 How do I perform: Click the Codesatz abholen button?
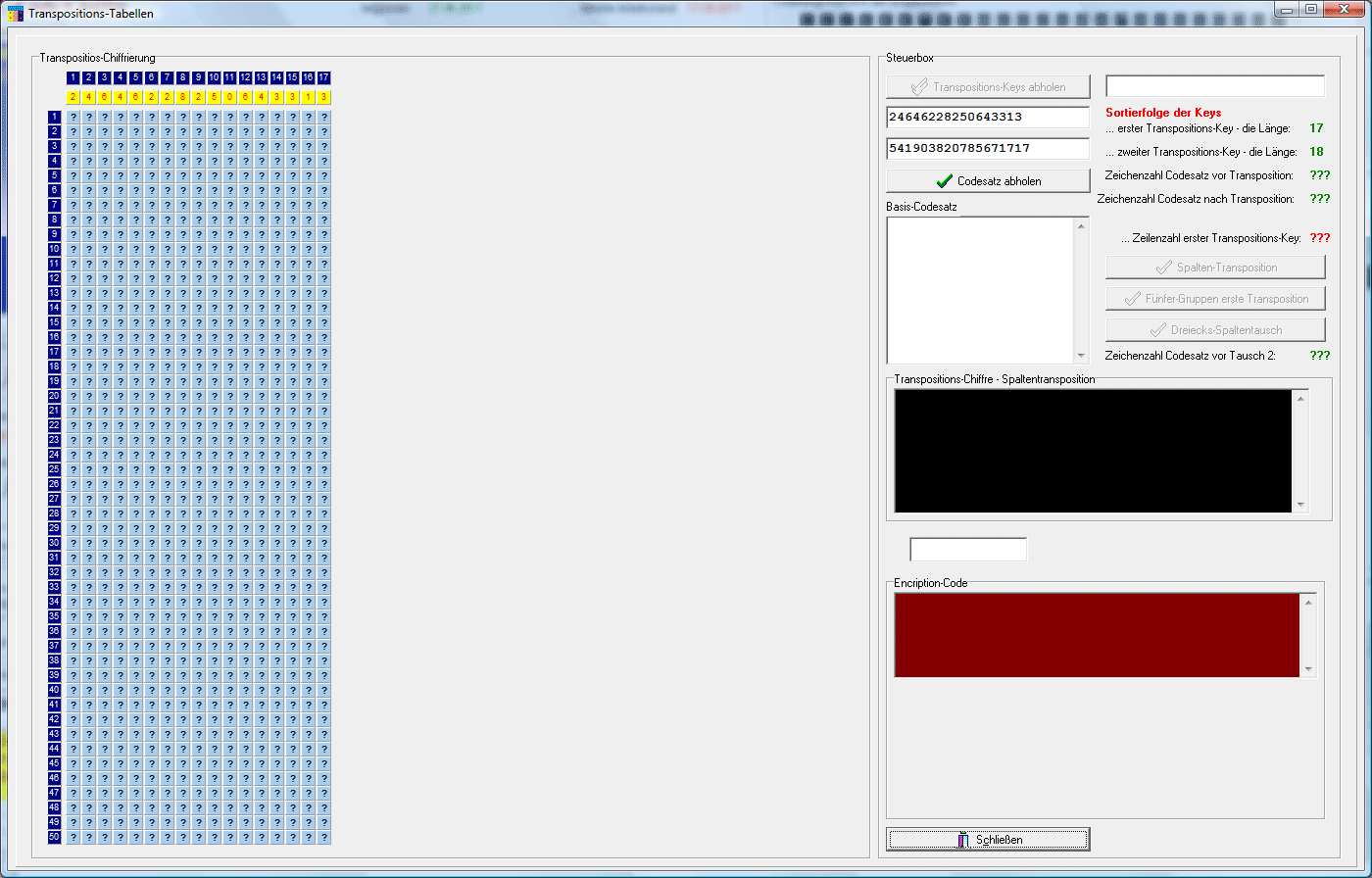click(x=988, y=180)
